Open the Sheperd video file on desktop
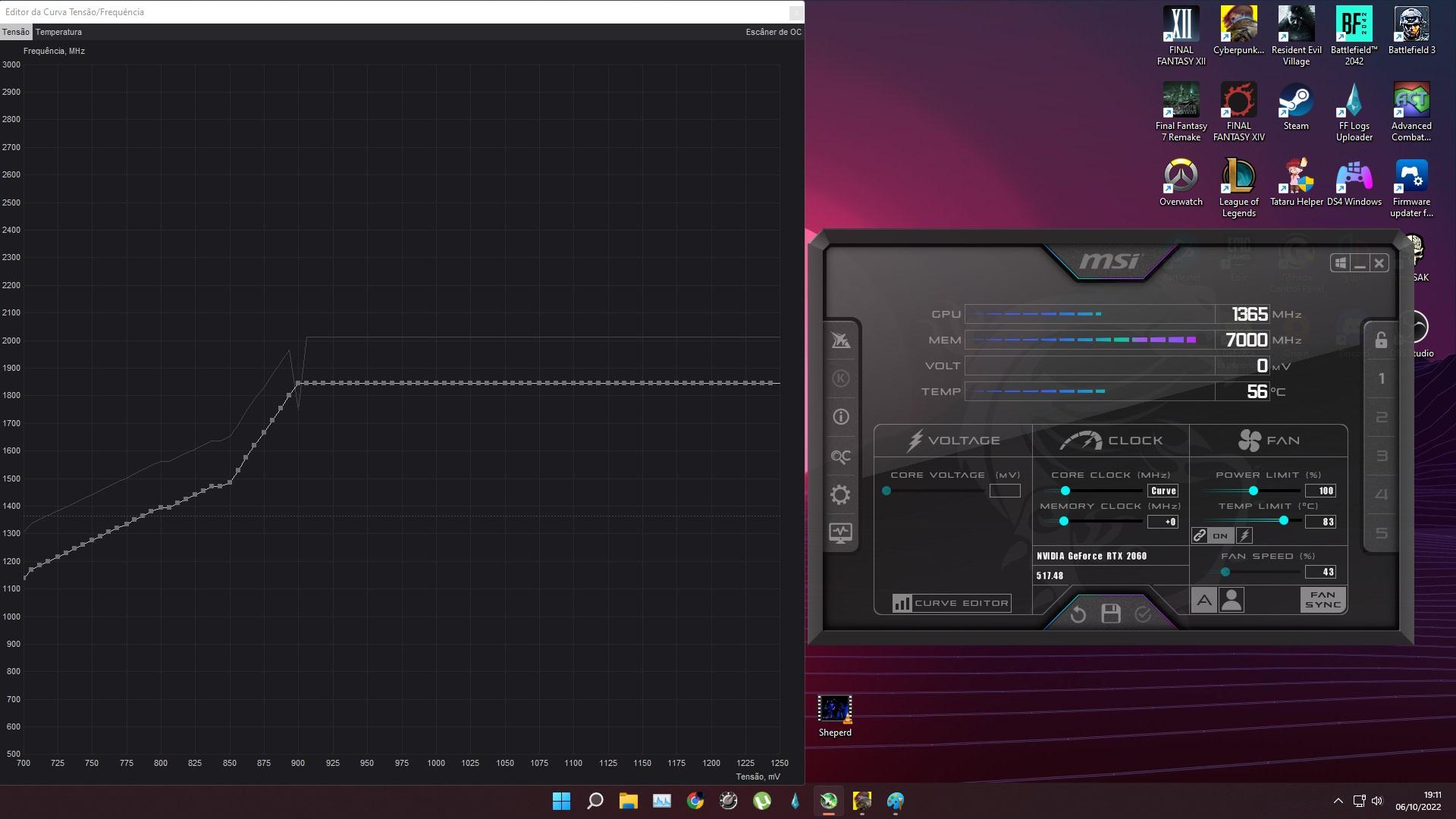The image size is (1456, 819). coord(835,716)
